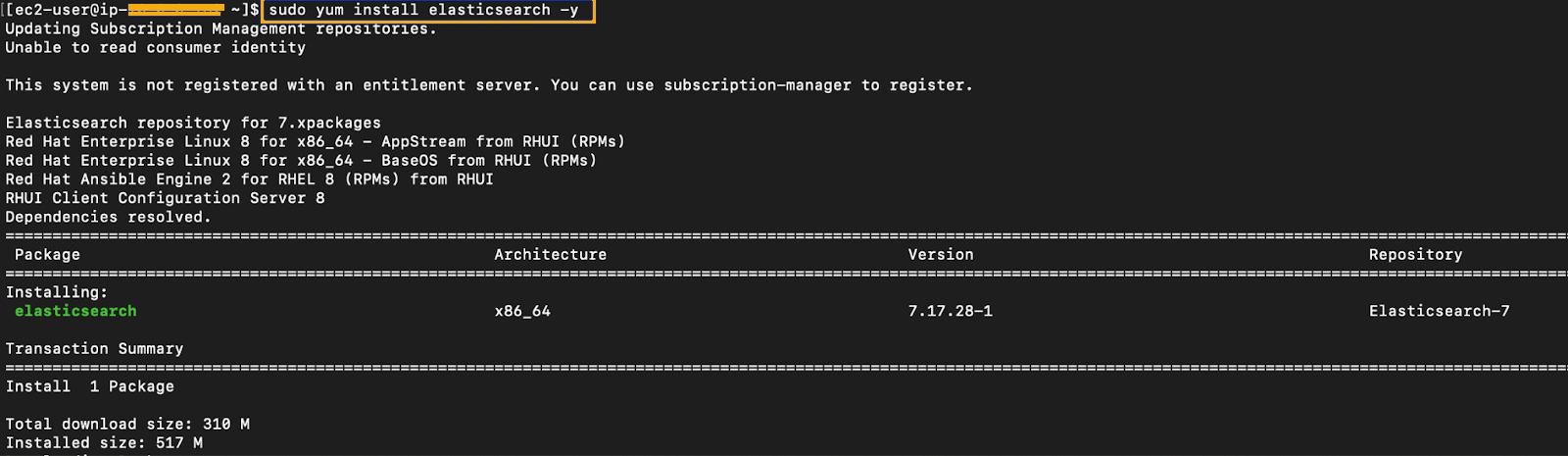Click the x86_64 architecture value
Image resolution: width=1568 pixels, height=456 pixels.
tap(522, 311)
